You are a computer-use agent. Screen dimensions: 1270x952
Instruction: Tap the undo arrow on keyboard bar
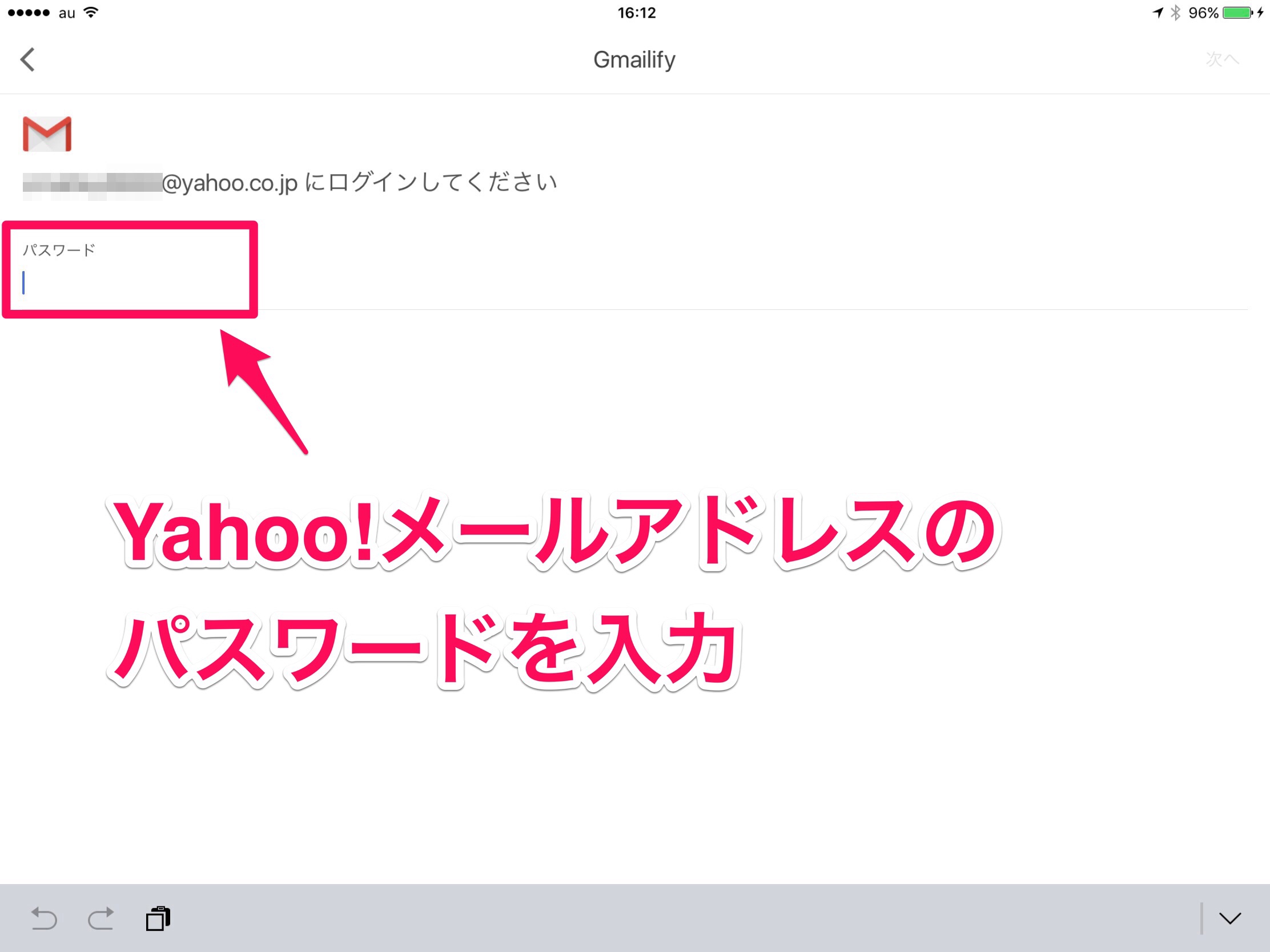pyautogui.click(x=44, y=918)
